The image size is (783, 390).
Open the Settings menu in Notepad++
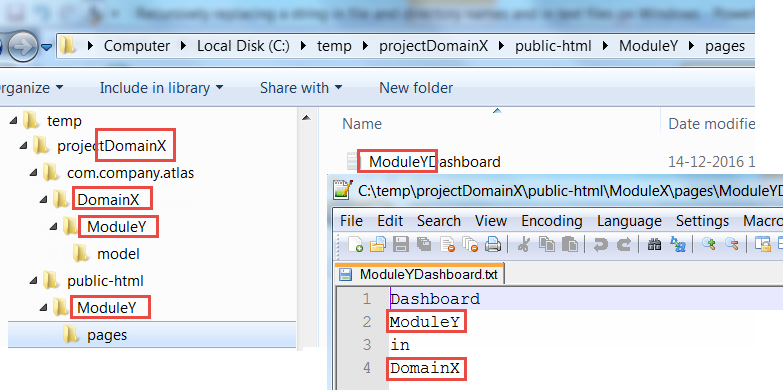[x=702, y=221]
